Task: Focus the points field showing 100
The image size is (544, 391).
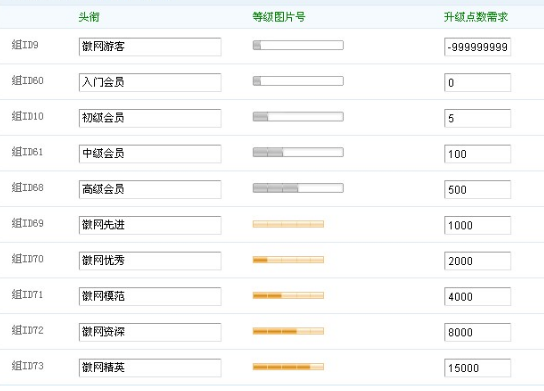Action: click(477, 154)
